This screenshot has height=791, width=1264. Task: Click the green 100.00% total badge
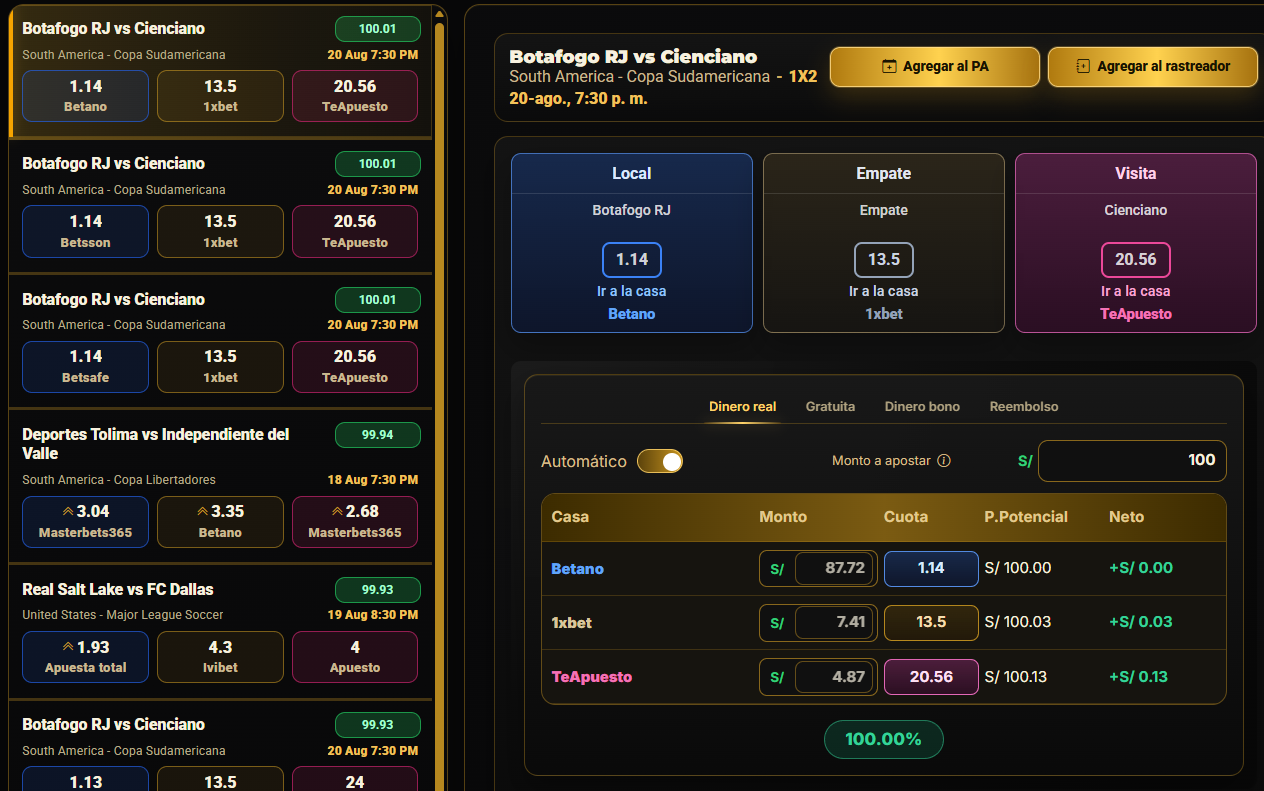[884, 739]
